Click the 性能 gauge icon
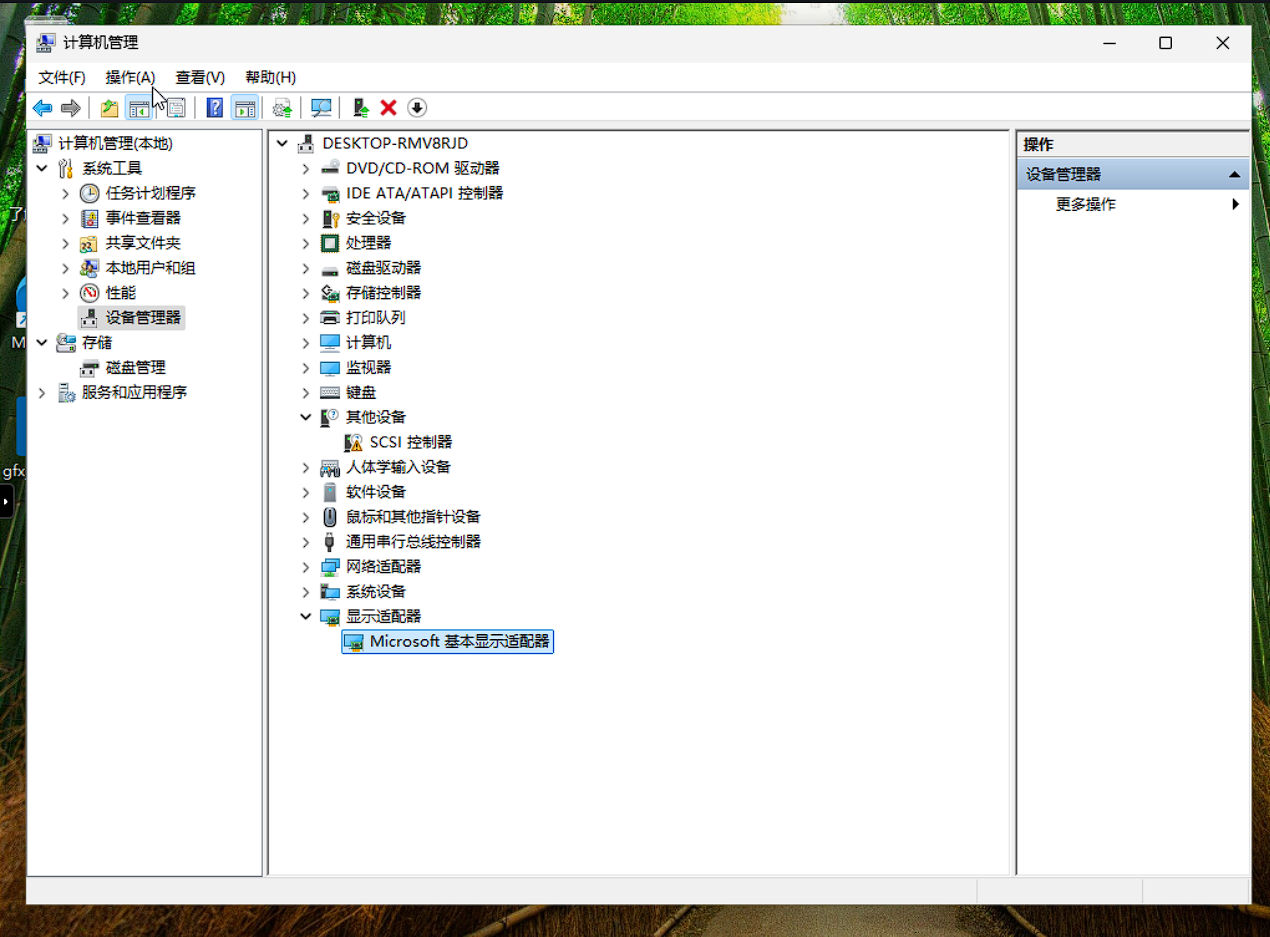This screenshot has height=937, width=1270. 90,293
